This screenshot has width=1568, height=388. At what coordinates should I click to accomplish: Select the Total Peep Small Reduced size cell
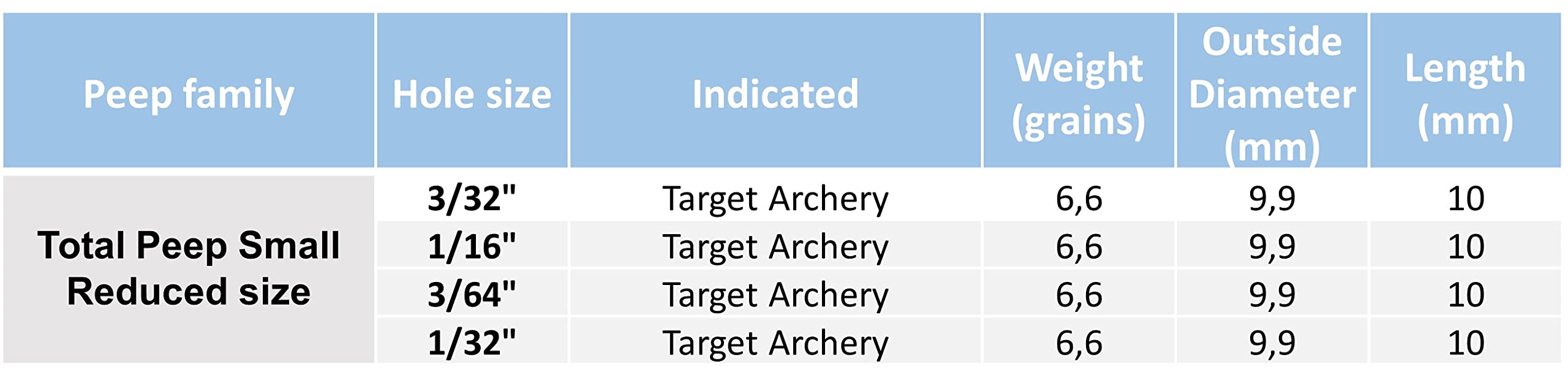189,269
